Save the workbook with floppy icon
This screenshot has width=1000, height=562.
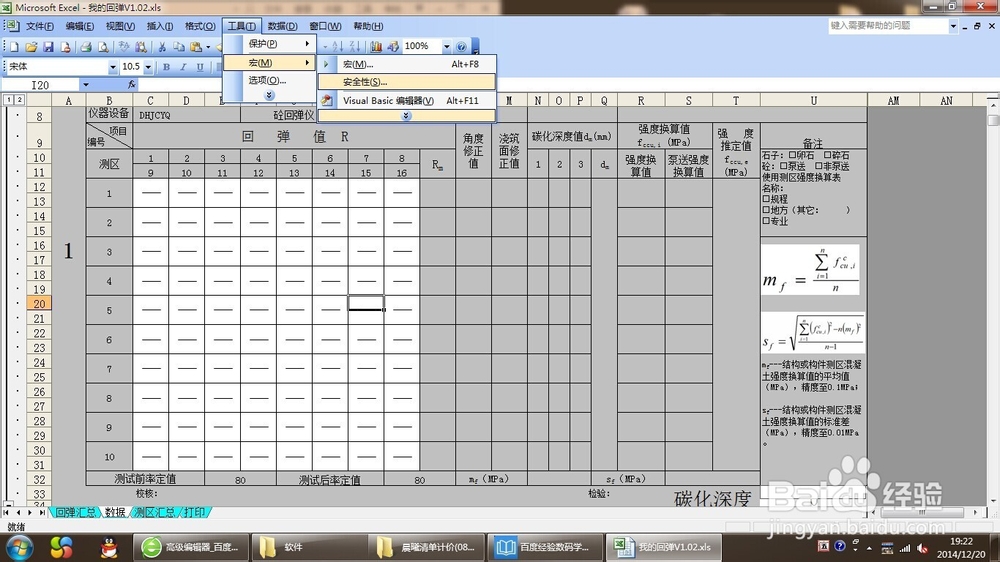[x=48, y=47]
